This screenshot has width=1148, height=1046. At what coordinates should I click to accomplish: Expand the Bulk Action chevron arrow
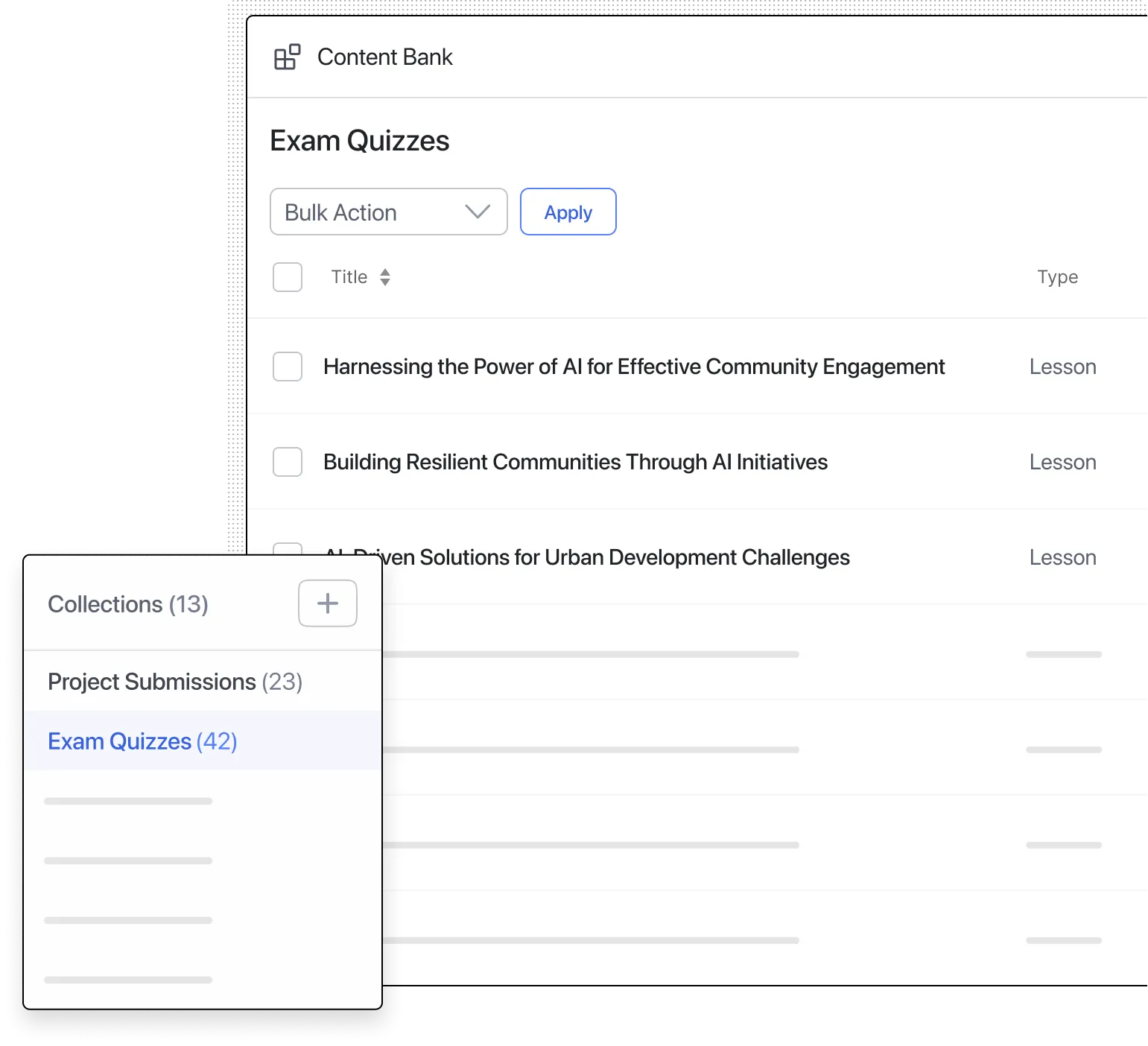pos(478,212)
